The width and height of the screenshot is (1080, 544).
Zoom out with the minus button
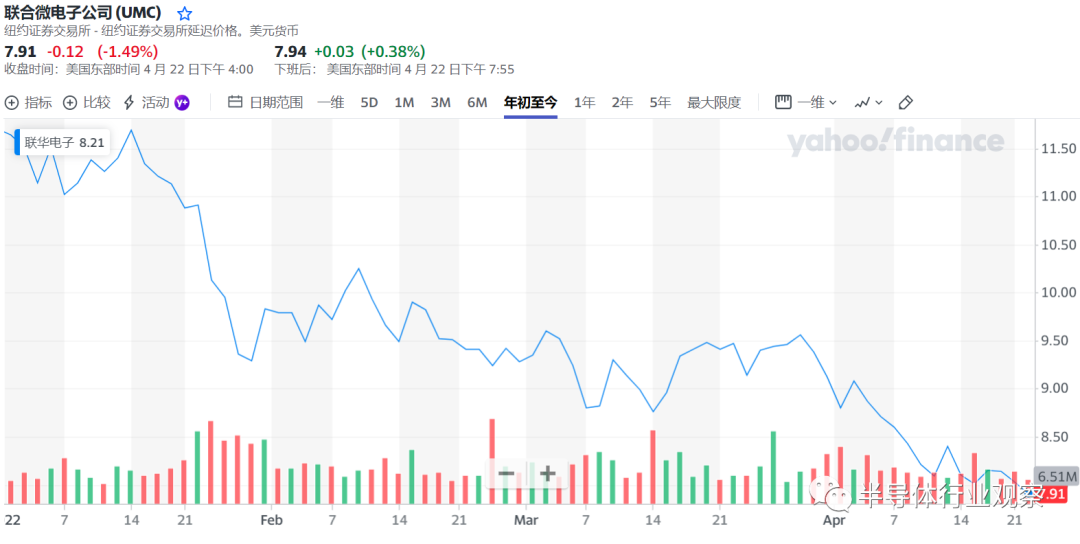pos(506,474)
